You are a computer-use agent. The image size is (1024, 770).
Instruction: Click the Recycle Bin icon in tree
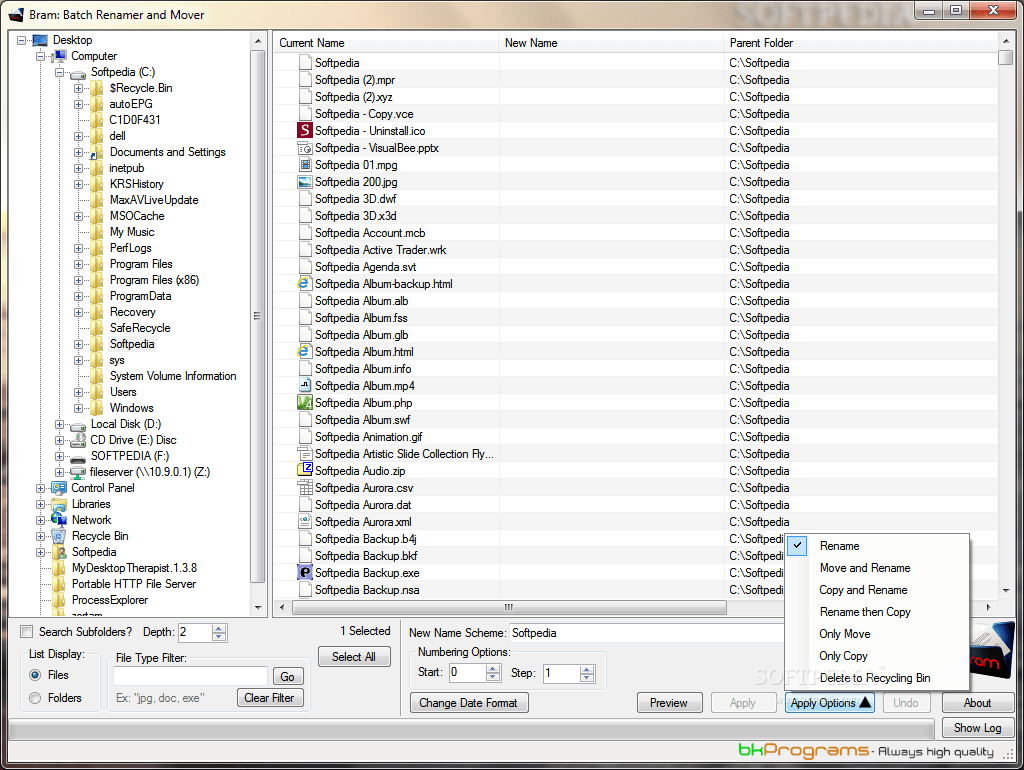point(59,536)
